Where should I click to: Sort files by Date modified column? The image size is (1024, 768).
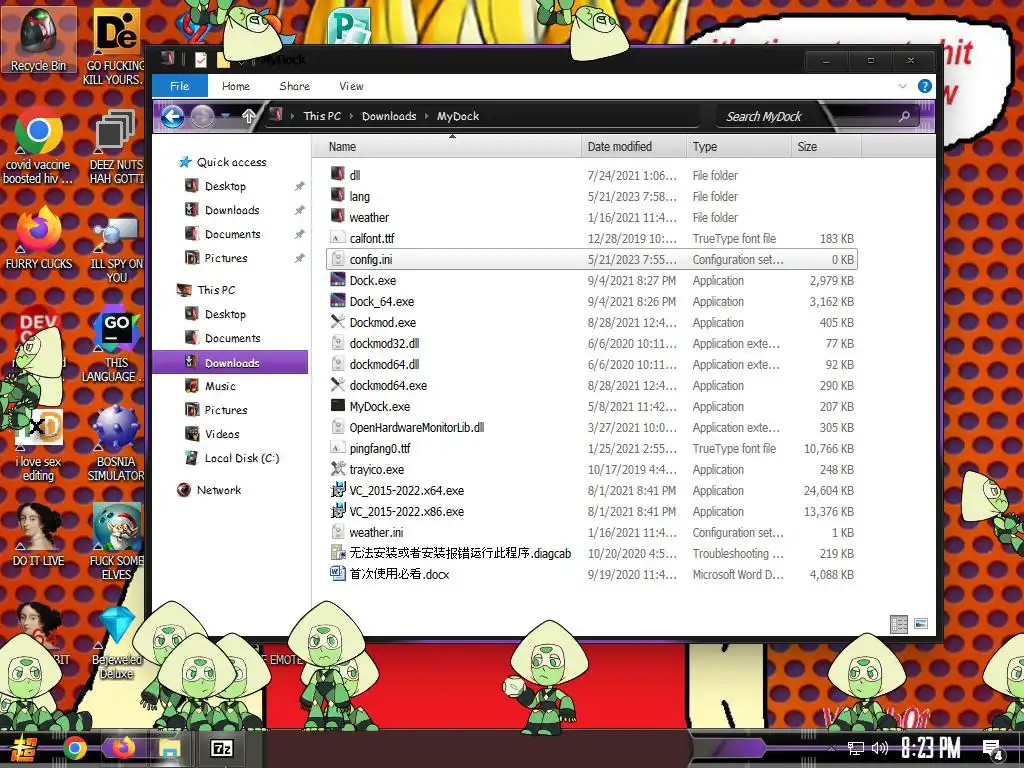pyautogui.click(x=633, y=147)
